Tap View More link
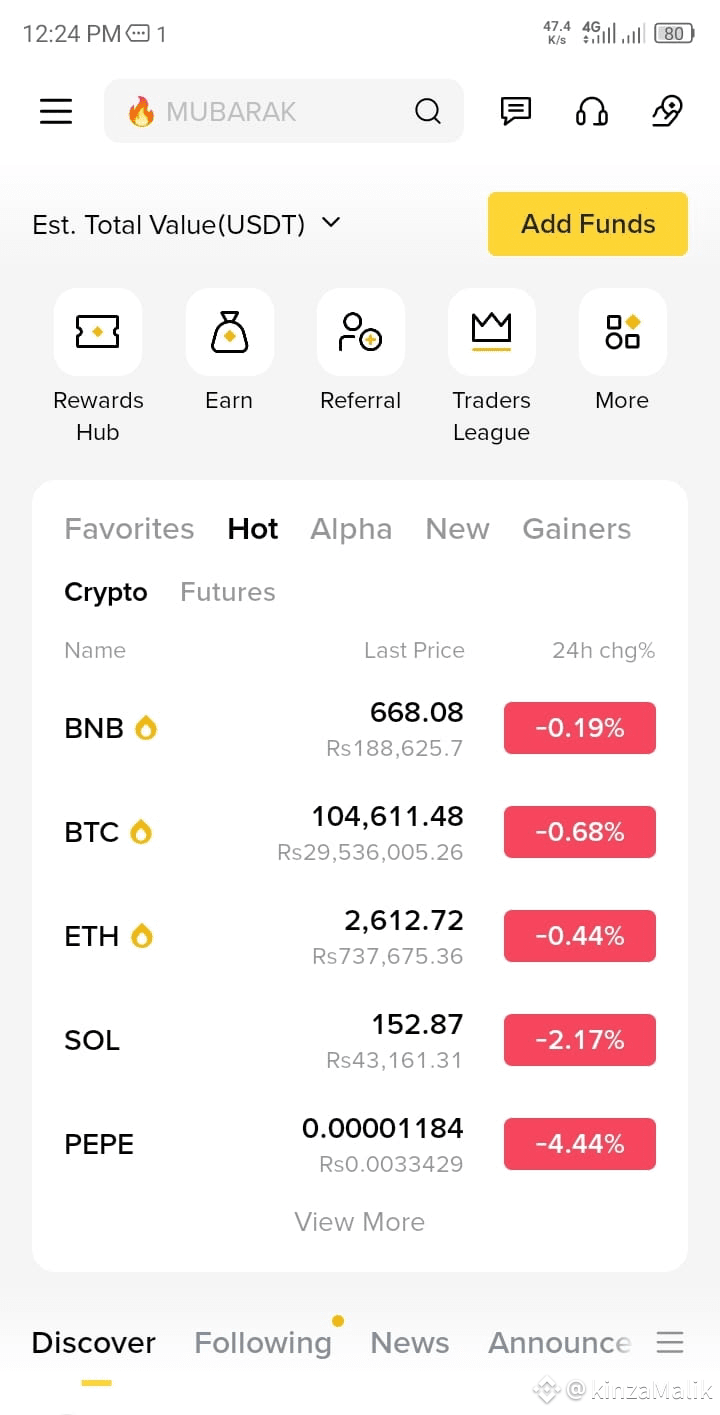 click(360, 1222)
